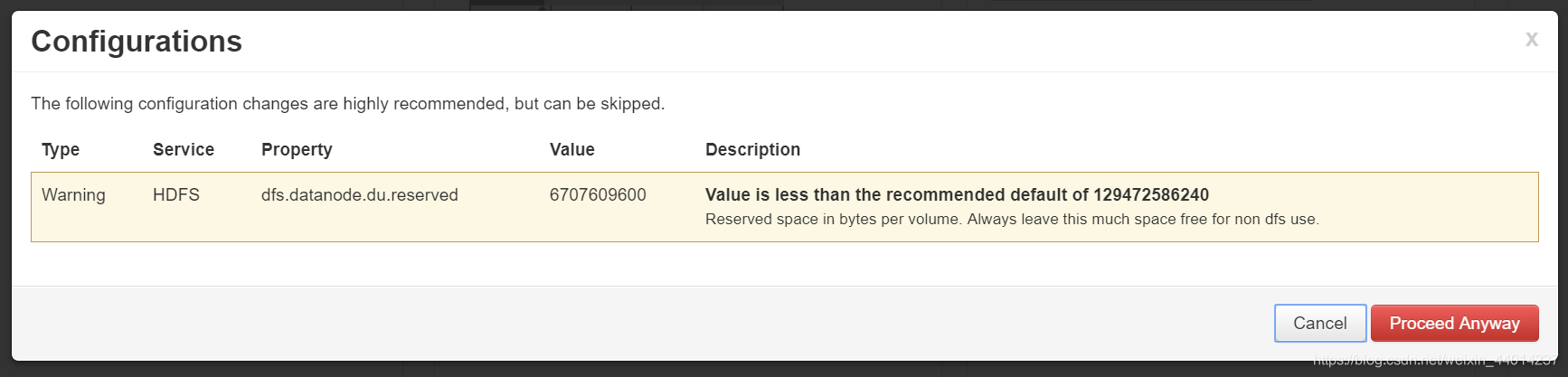Viewport: 1568px width, 377px height.
Task: Click empty area of dialog footer
Action: pos(633,323)
